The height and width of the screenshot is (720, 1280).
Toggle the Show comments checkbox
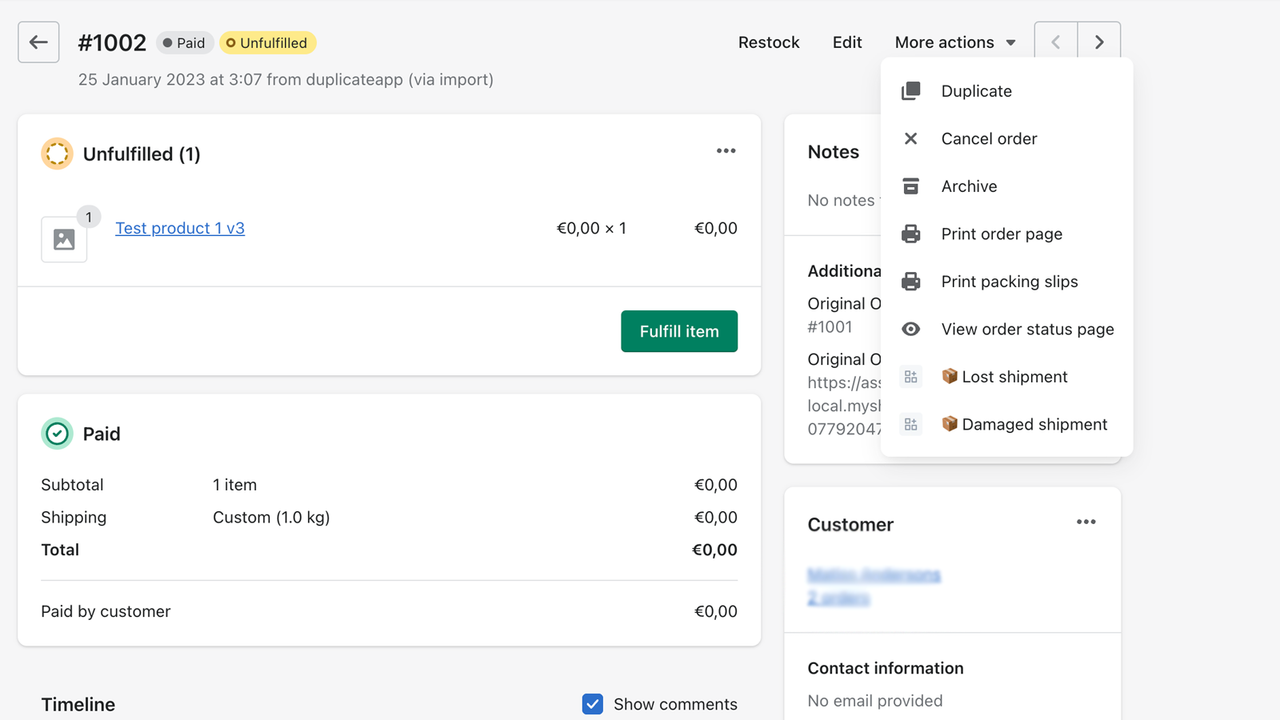tap(593, 704)
